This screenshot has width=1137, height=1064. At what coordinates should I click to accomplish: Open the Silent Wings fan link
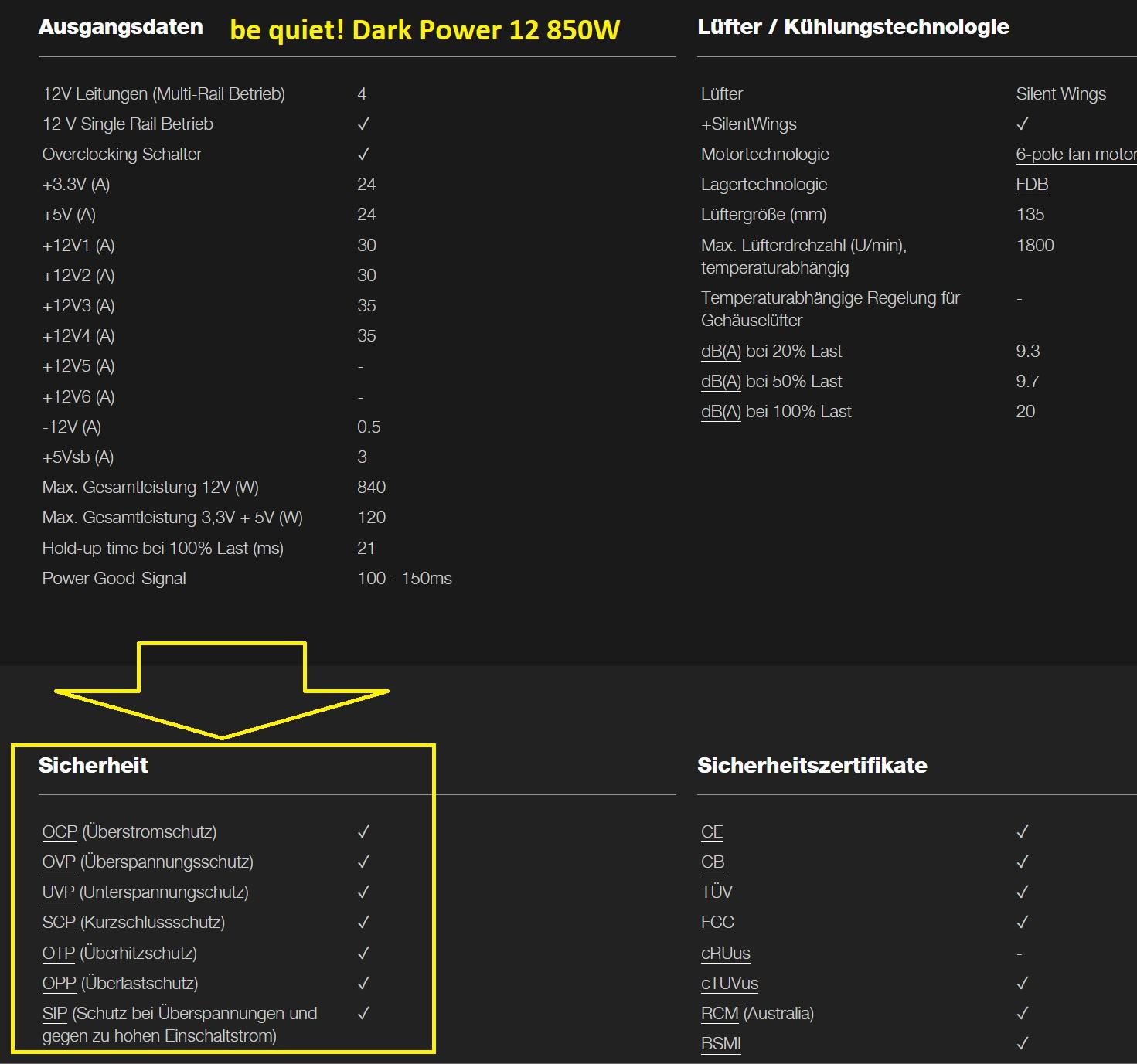(1060, 94)
